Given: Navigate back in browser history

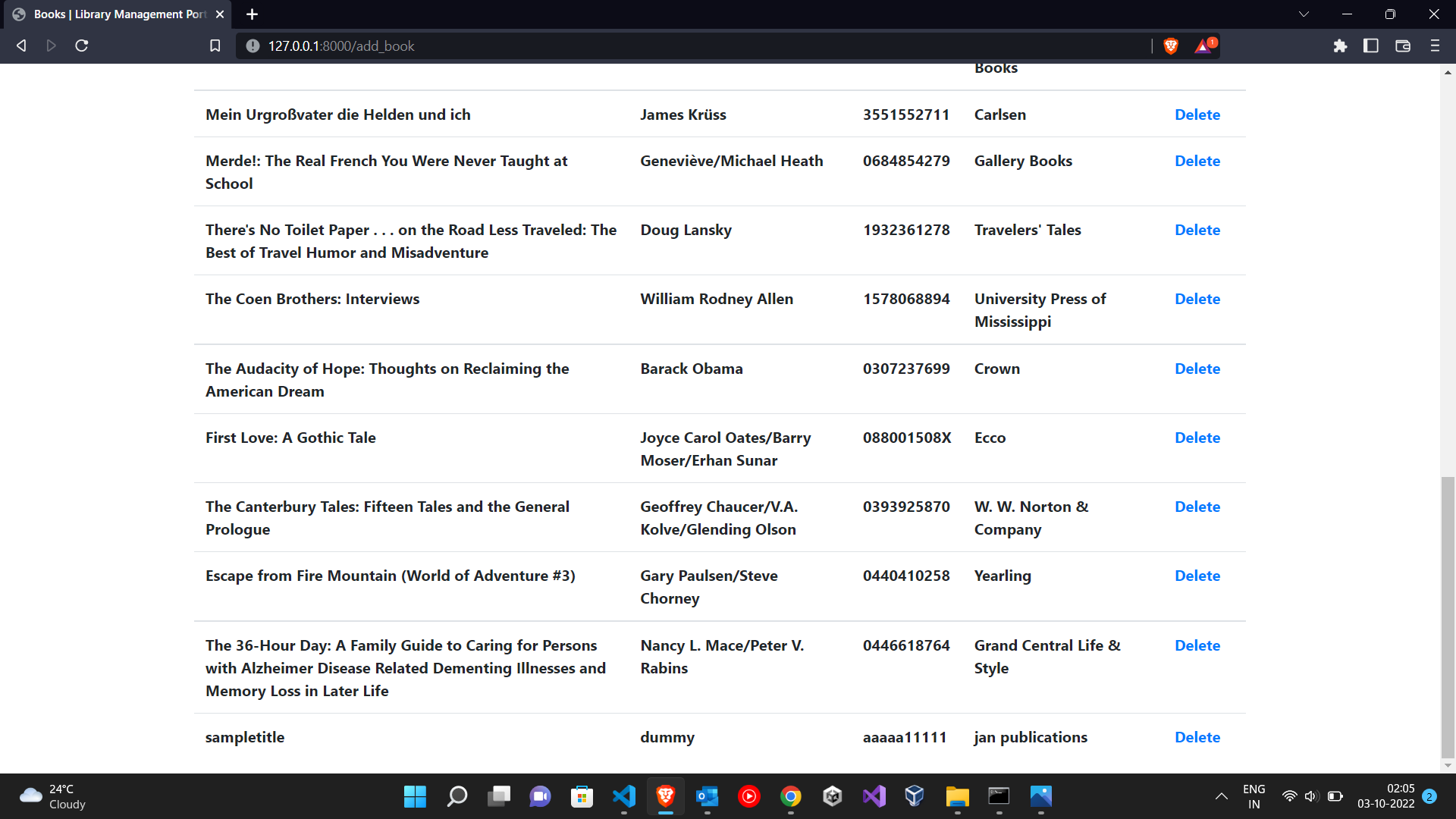Looking at the screenshot, I should (20, 45).
